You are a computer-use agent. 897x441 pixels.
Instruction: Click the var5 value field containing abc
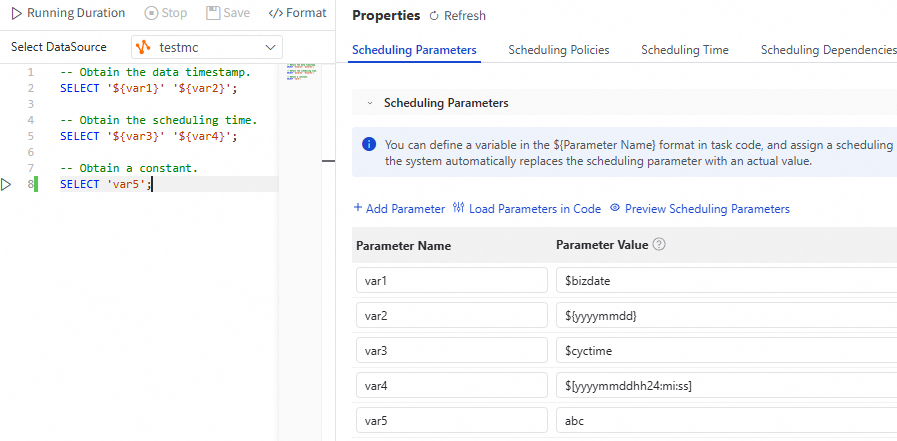pyautogui.click(x=725, y=419)
